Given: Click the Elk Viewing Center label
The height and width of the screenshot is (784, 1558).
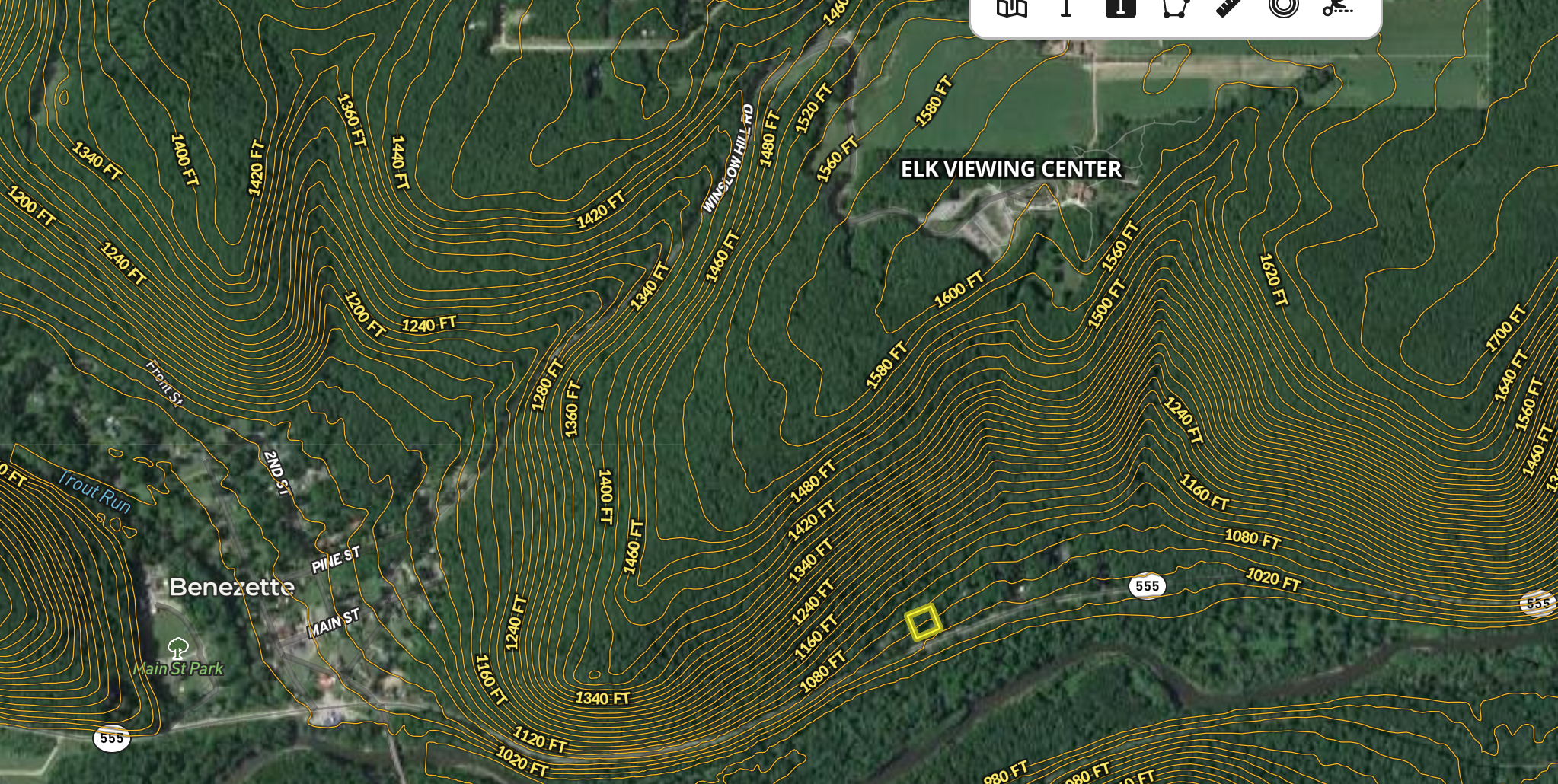Looking at the screenshot, I should (x=1010, y=169).
